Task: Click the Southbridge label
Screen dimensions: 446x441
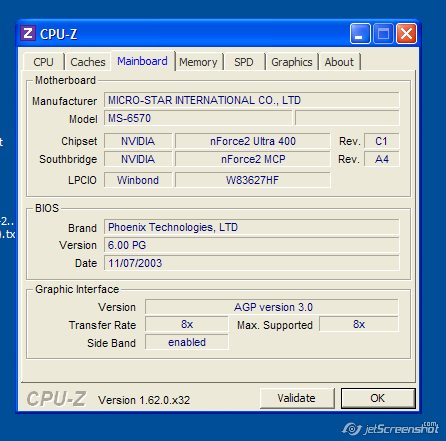Action: pyautogui.click(x=68, y=159)
